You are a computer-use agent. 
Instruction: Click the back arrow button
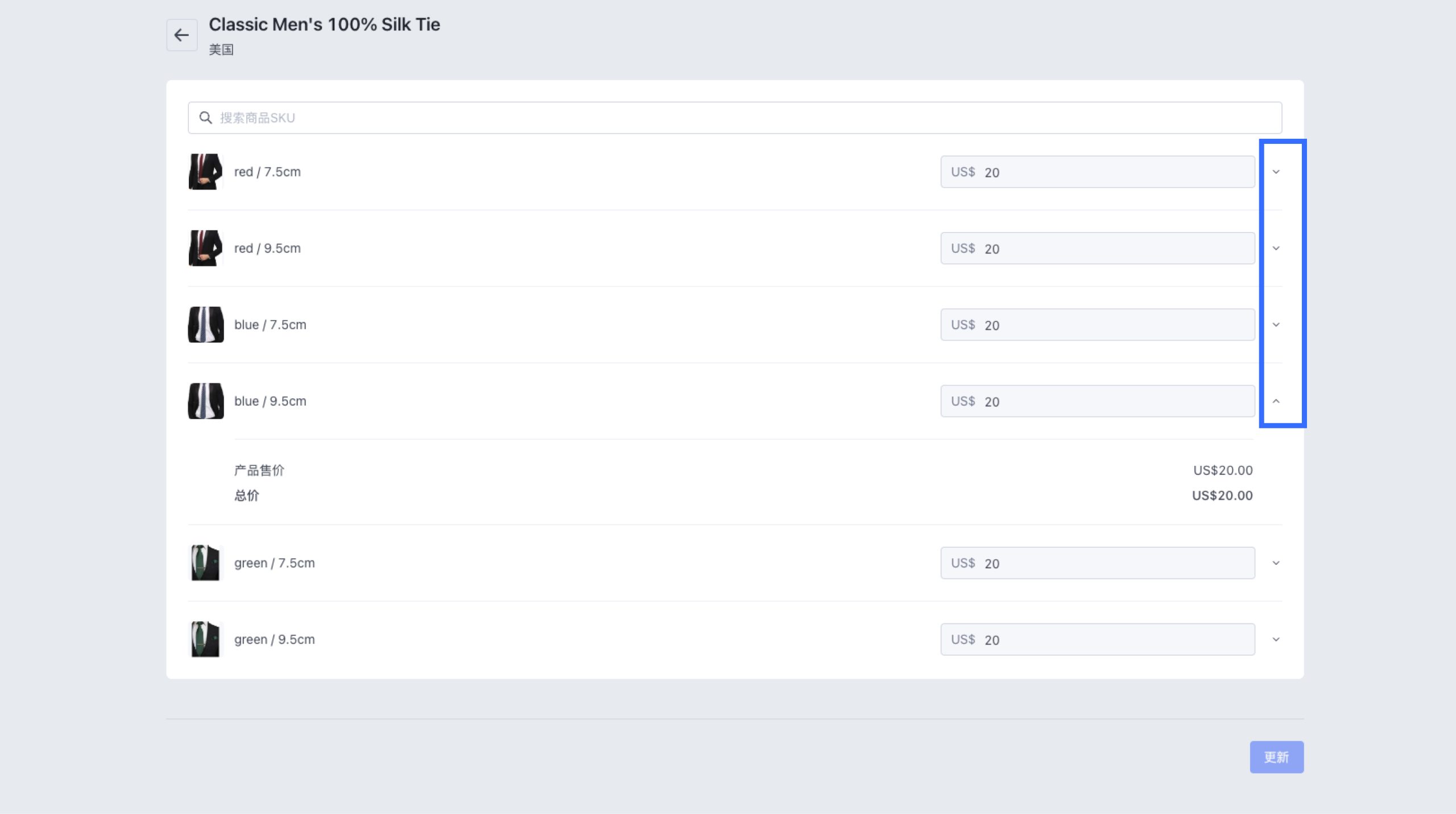point(181,35)
